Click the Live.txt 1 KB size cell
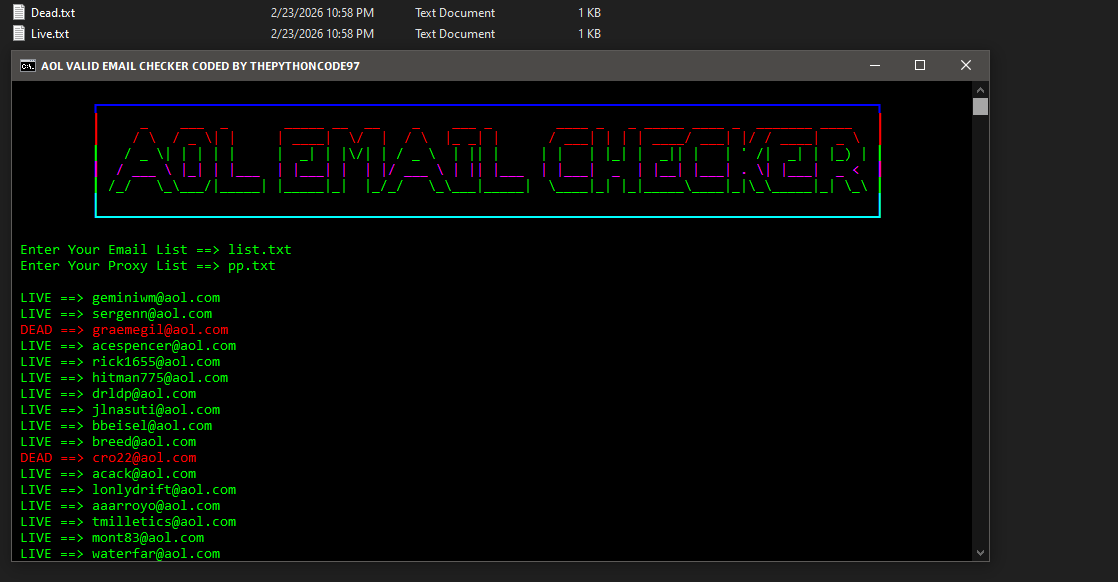This screenshot has width=1118, height=582. tap(590, 34)
